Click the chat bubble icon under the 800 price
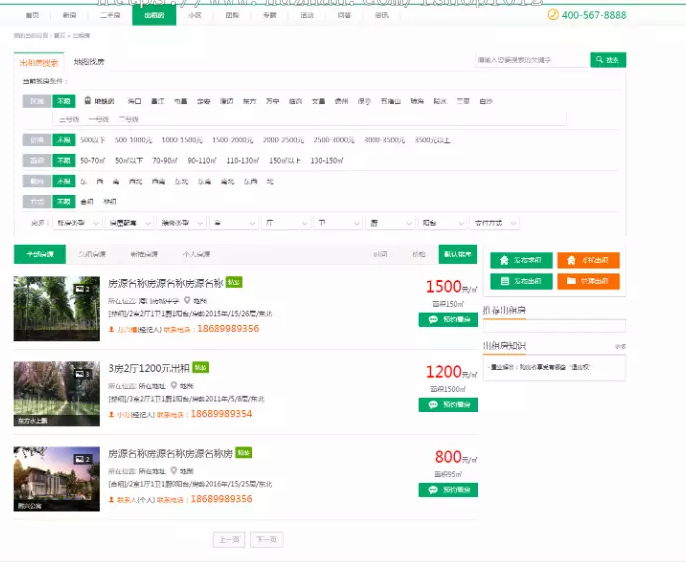 click(x=433, y=490)
